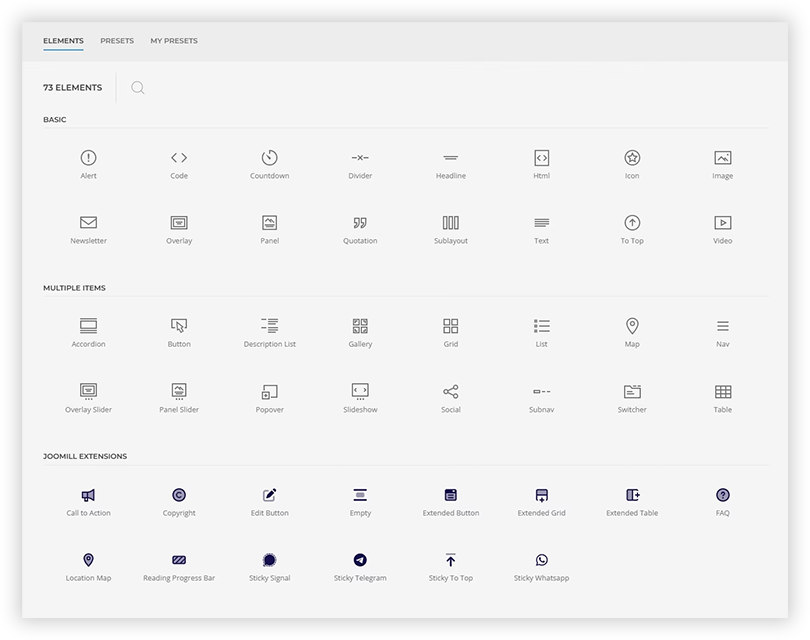Choose the Subnav element
This screenshot has height=640, width=810.
pyautogui.click(x=541, y=399)
